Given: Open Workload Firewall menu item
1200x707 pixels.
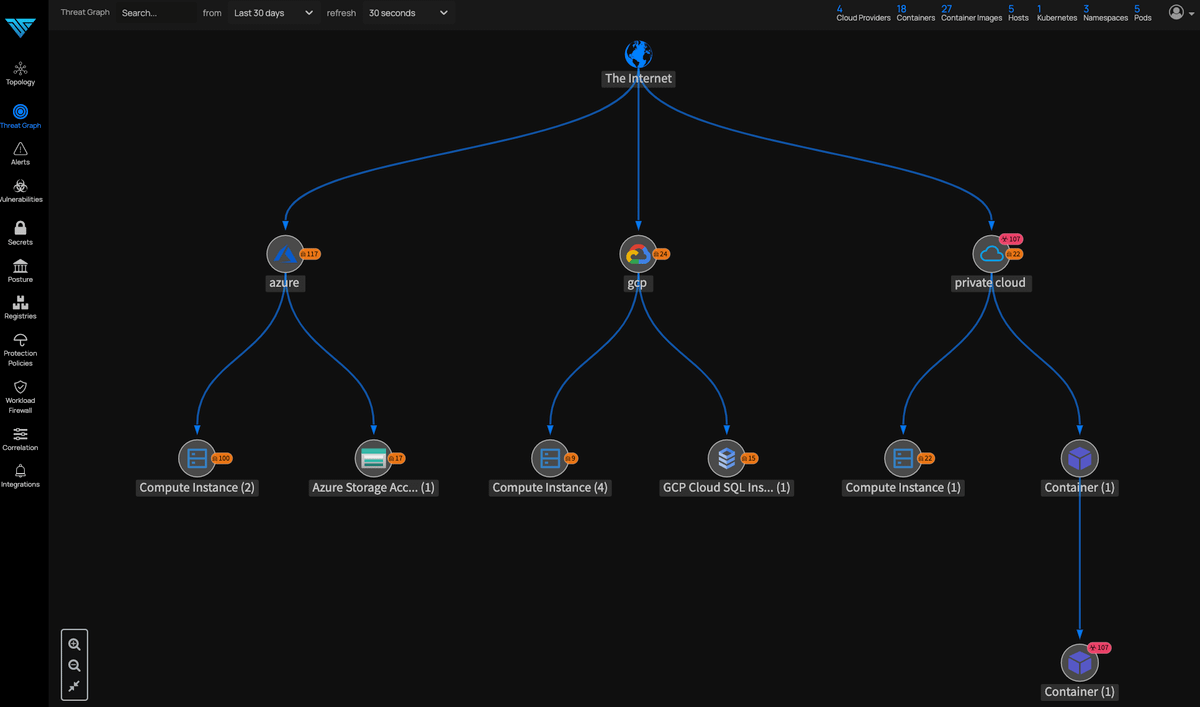Looking at the screenshot, I should click(x=20, y=394).
